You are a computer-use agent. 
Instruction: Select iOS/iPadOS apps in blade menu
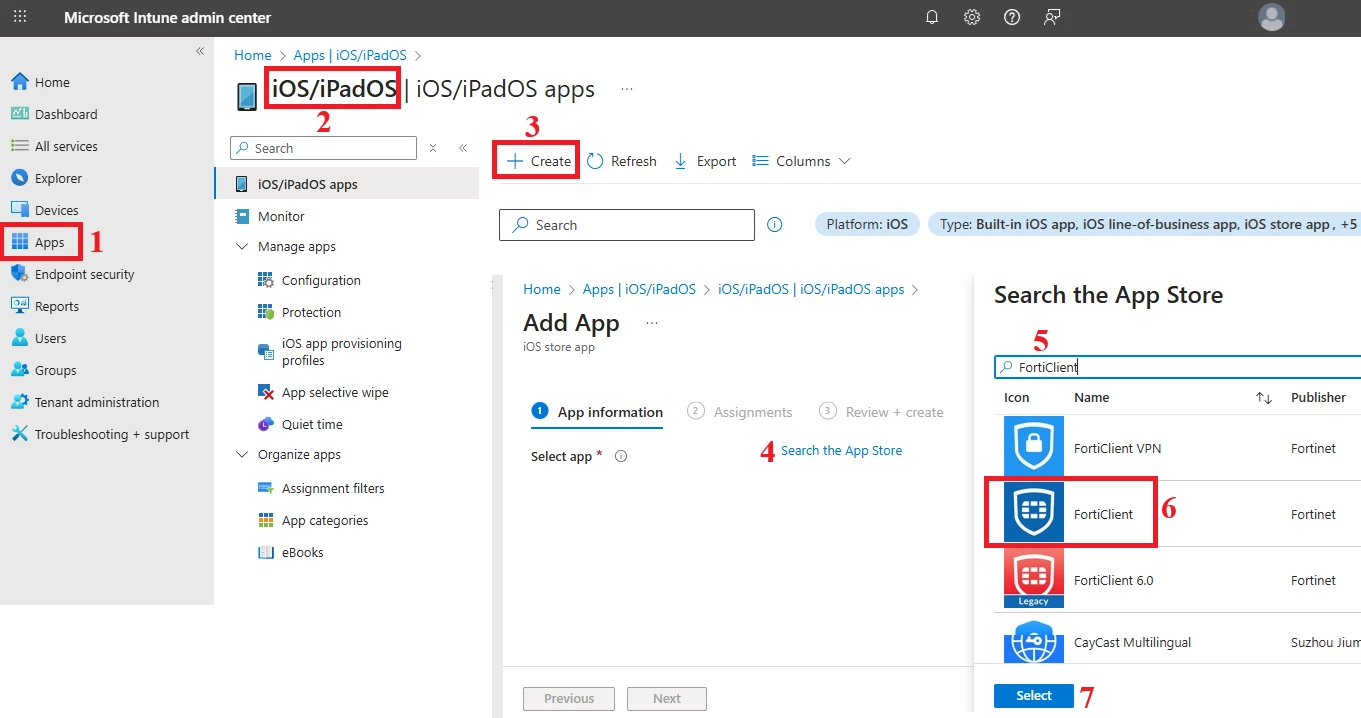tap(347, 184)
